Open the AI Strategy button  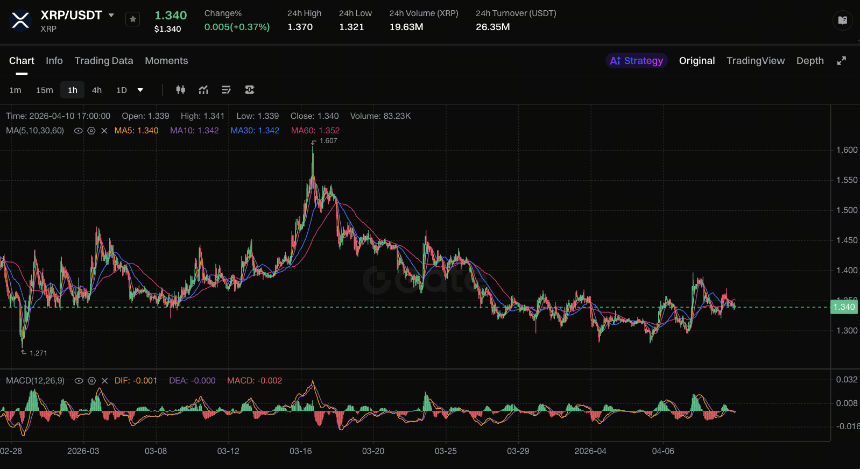point(636,61)
